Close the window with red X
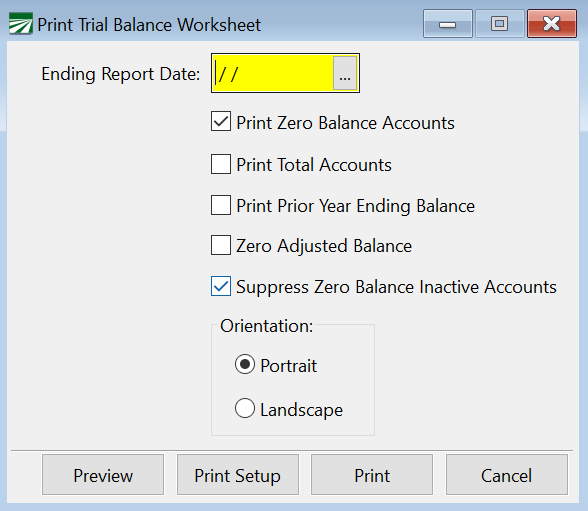The width and height of the screenshot is (588, 511). (552, 24)
